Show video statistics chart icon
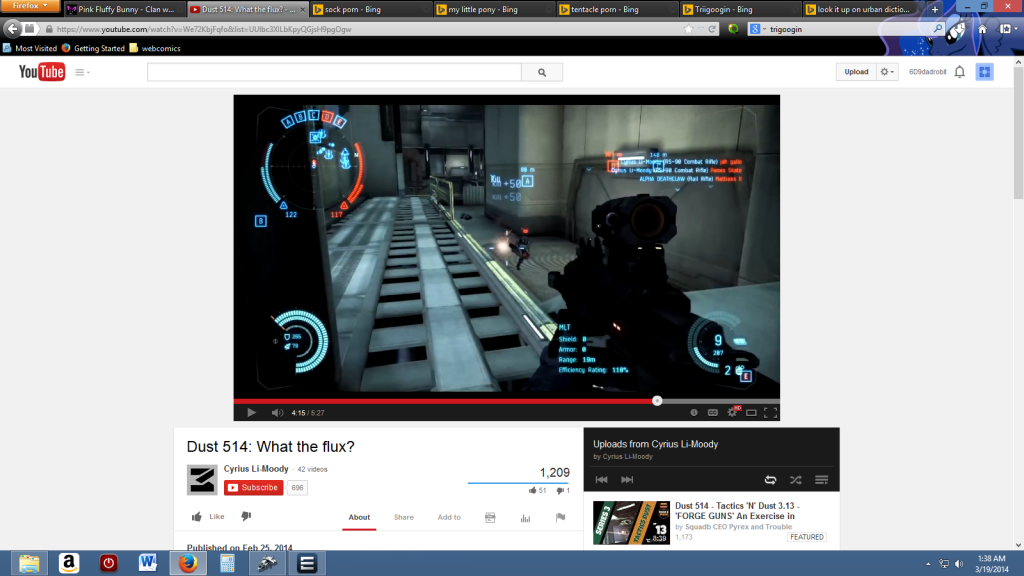This screenshot has width=1024, height=576. (525, 518)
